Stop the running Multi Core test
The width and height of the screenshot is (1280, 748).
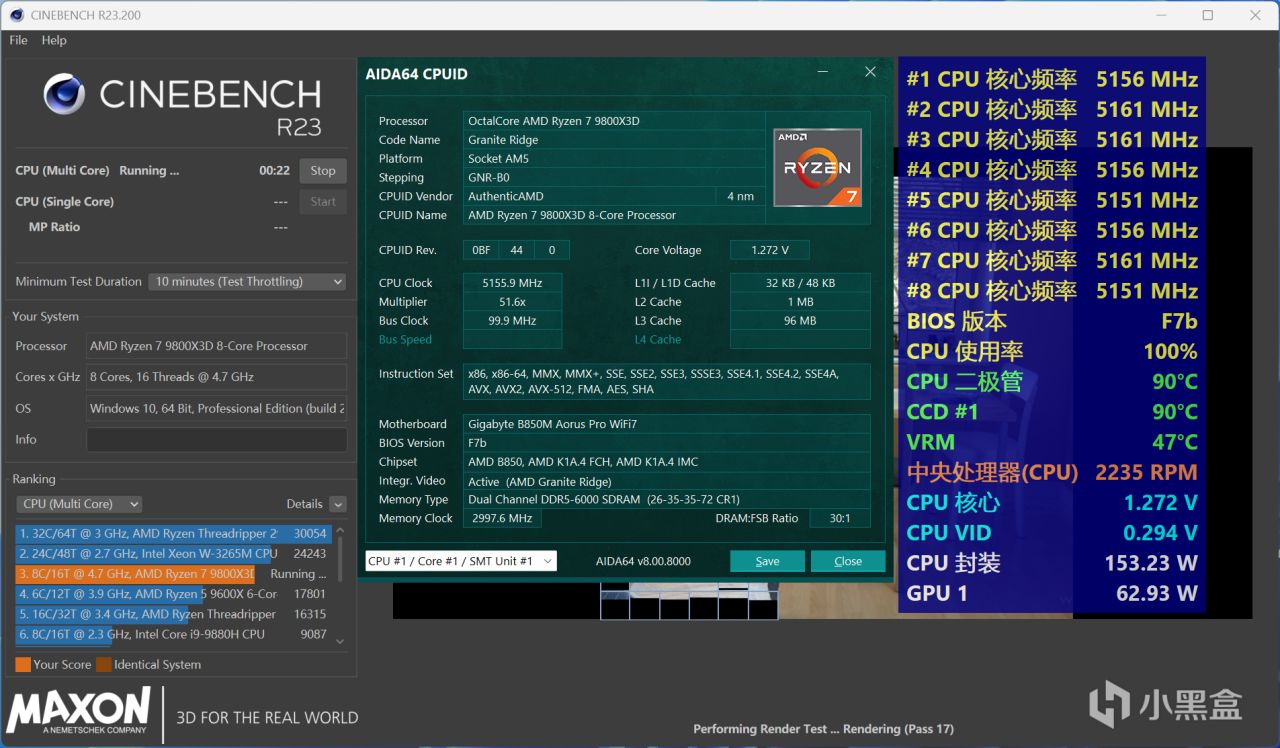click(322, 171)
